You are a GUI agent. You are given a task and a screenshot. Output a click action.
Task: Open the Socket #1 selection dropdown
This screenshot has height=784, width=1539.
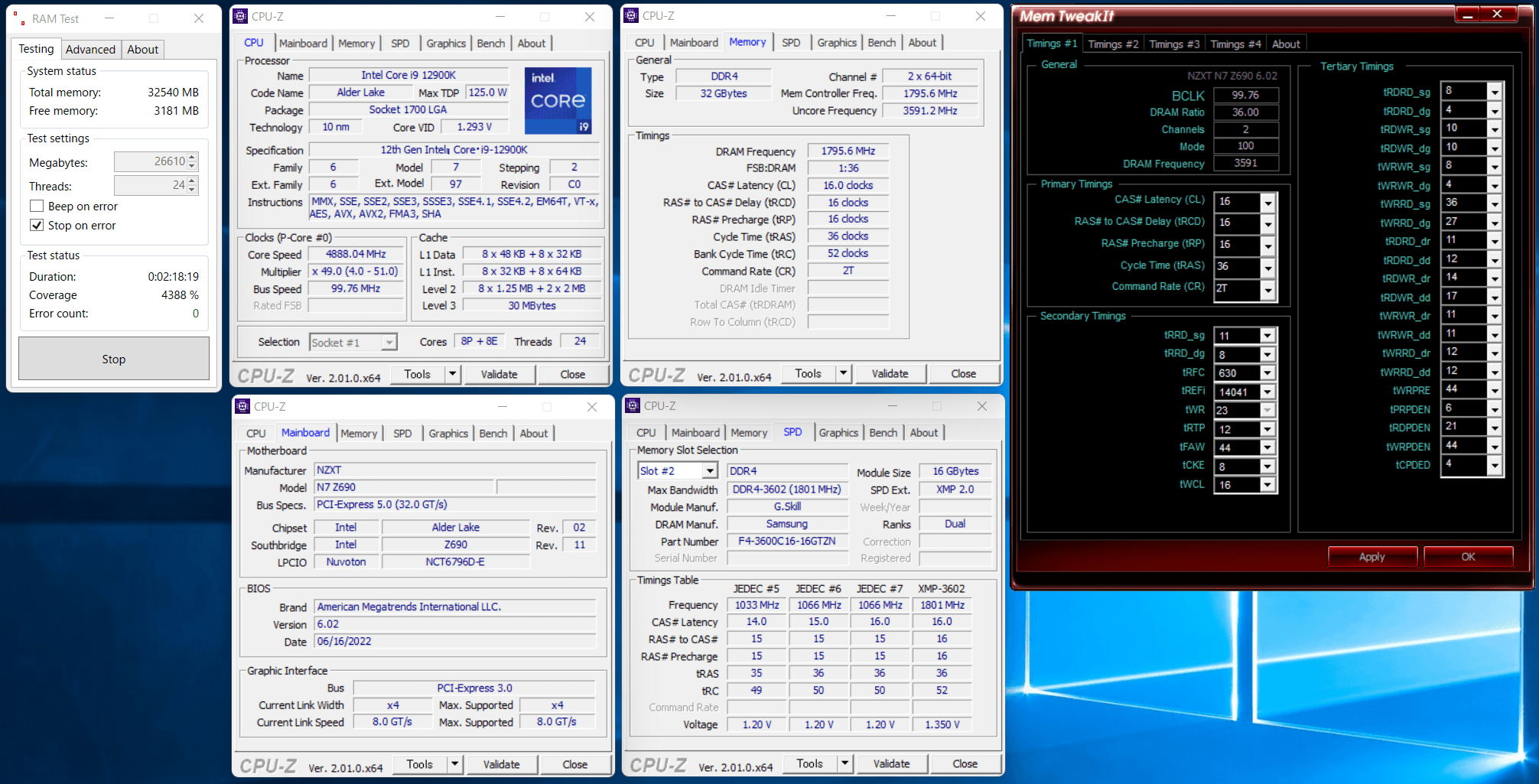(389, 342)
